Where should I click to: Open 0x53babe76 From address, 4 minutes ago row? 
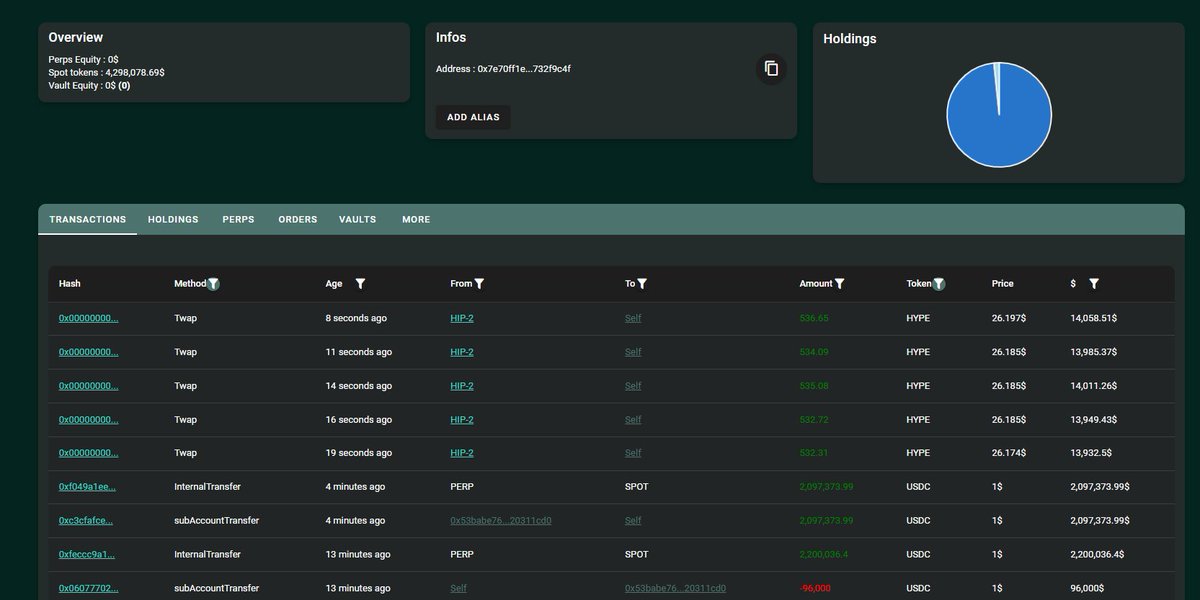coord(501,521)
